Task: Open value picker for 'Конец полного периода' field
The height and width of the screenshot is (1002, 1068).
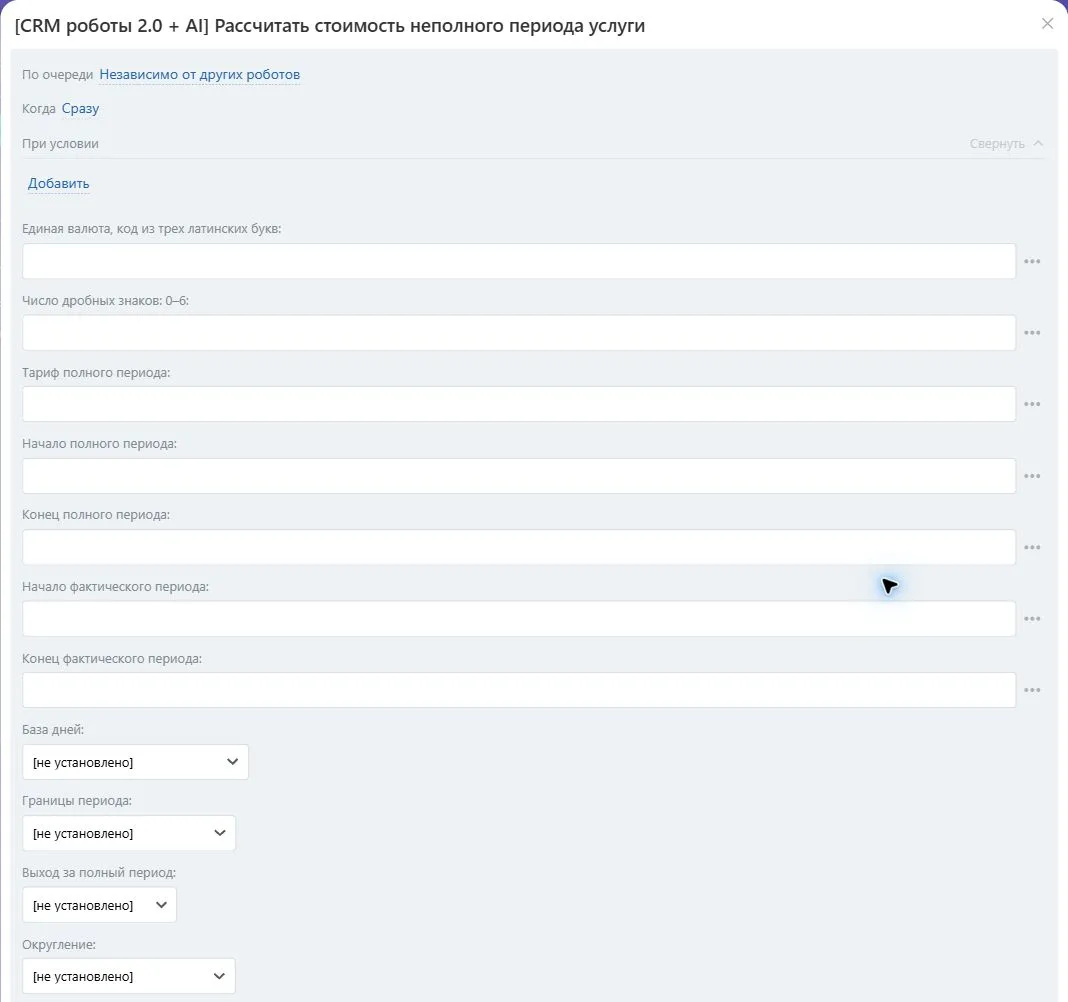Action: [1032, 548]
